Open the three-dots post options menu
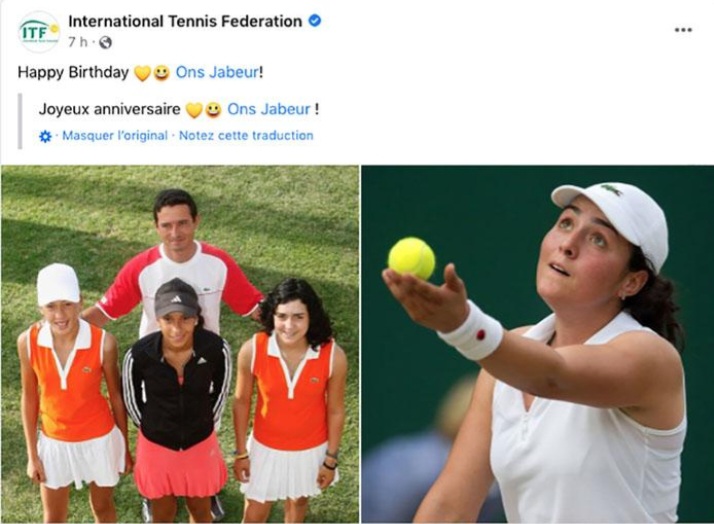This screenshot has width=714, height=524. (683, 30)
